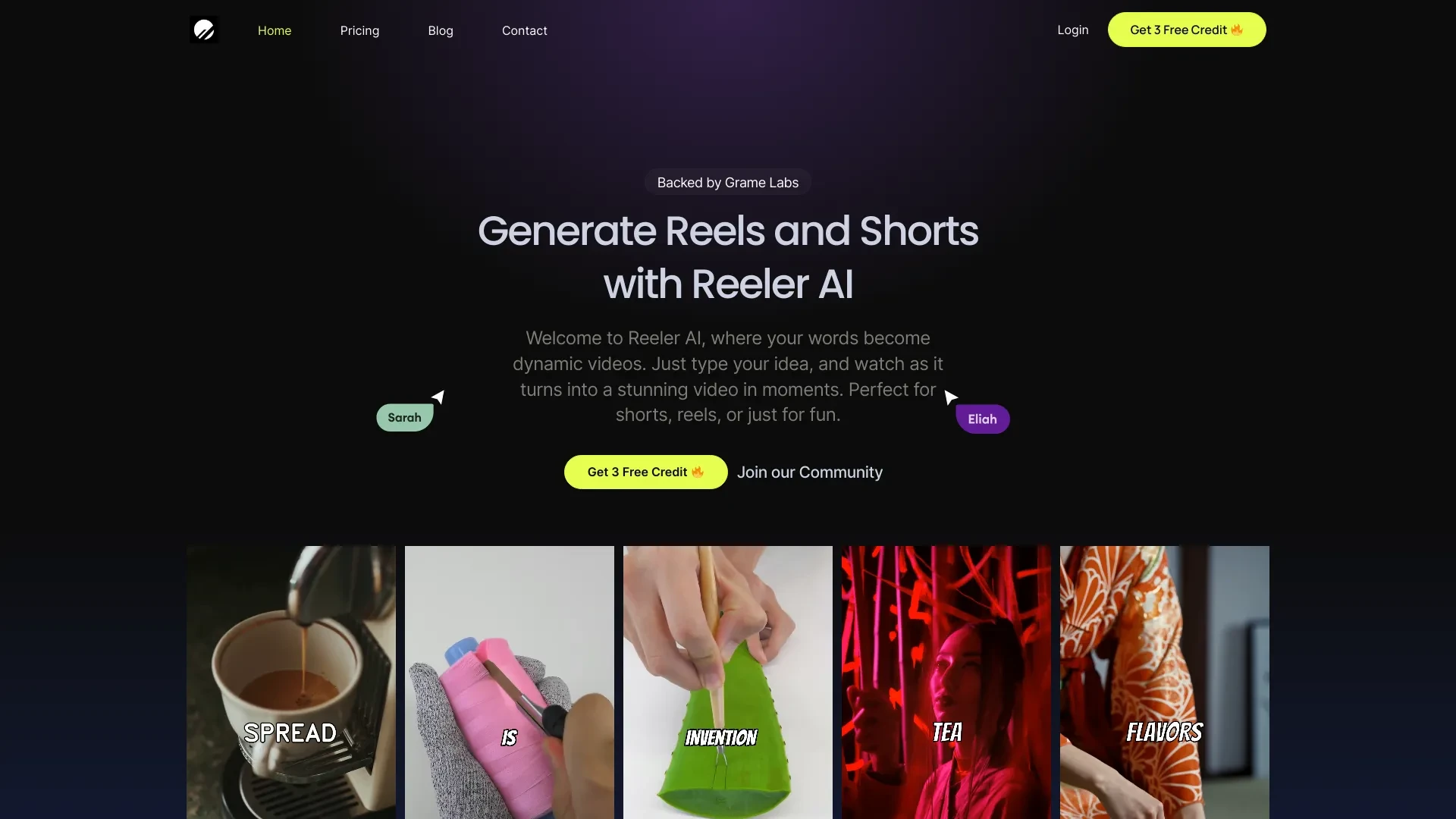This screenshot has width=1456, height=819.
Task: Click the FLAVORS video thumbnail
Action: 1164,682
